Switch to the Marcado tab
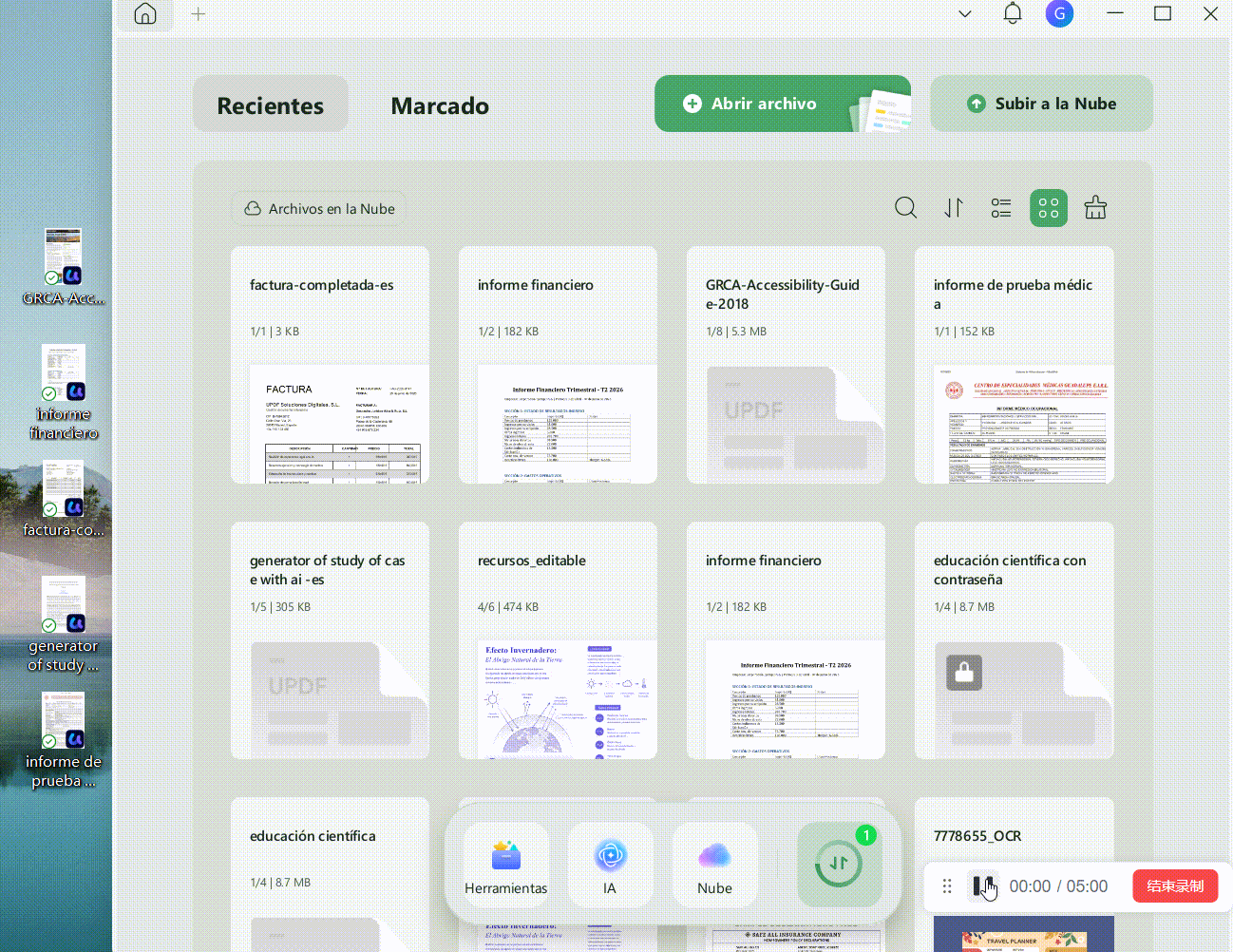 [440, 105]
